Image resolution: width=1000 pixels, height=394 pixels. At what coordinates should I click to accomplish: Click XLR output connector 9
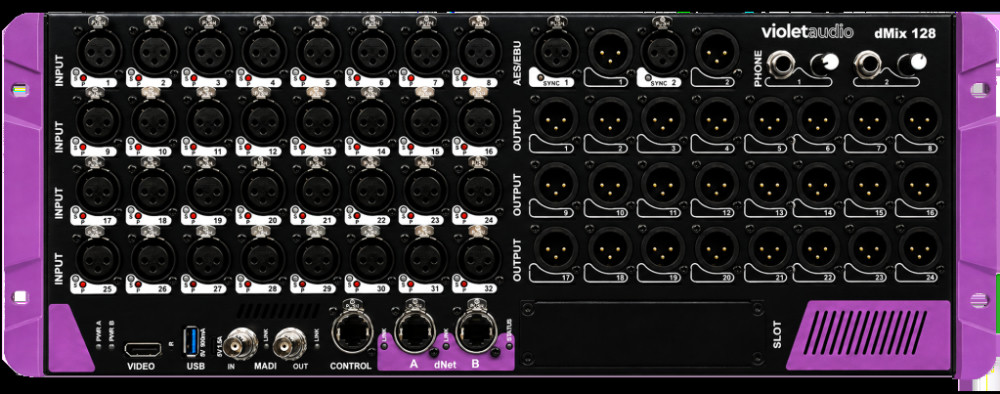click(x=555, y=184)
